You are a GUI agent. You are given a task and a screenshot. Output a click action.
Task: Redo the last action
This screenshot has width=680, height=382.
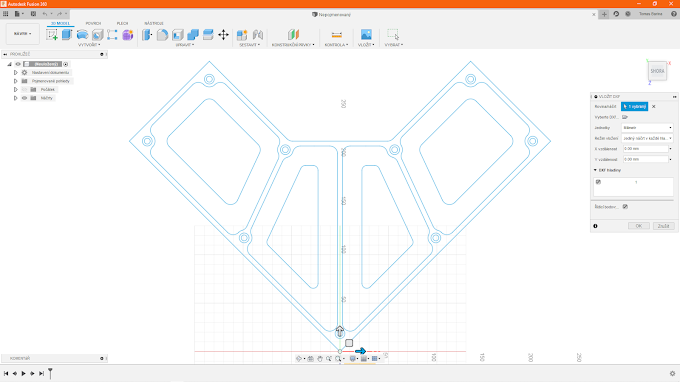[x=59, y=14]
